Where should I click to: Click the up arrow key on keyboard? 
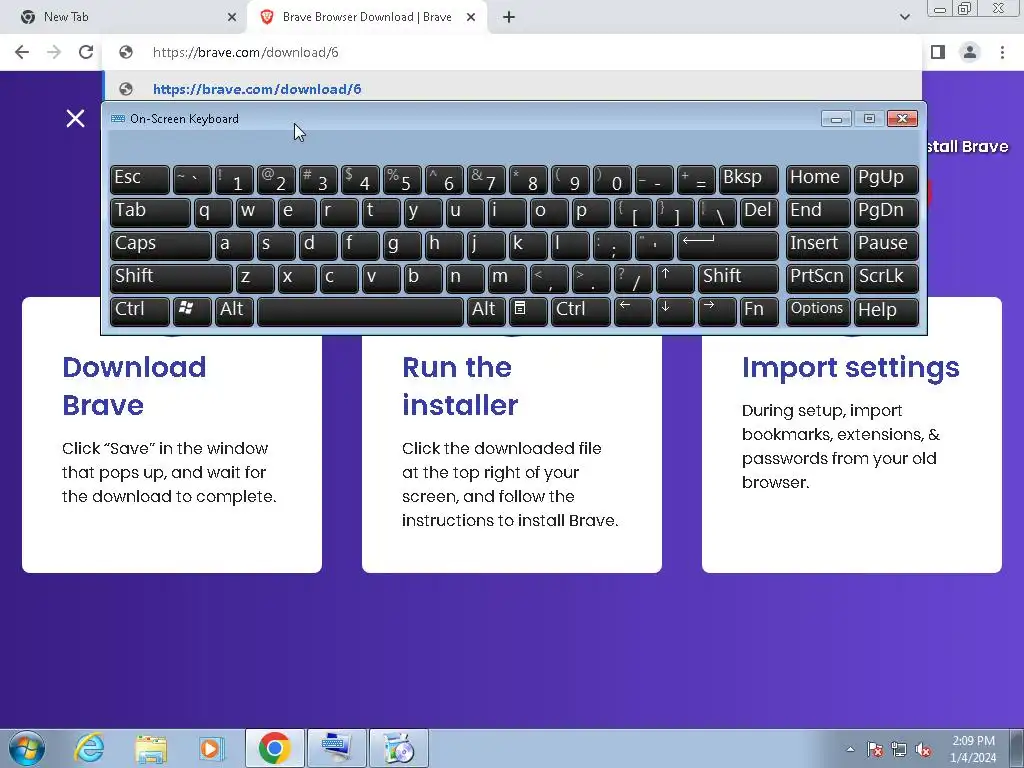[x=675, y=278]
